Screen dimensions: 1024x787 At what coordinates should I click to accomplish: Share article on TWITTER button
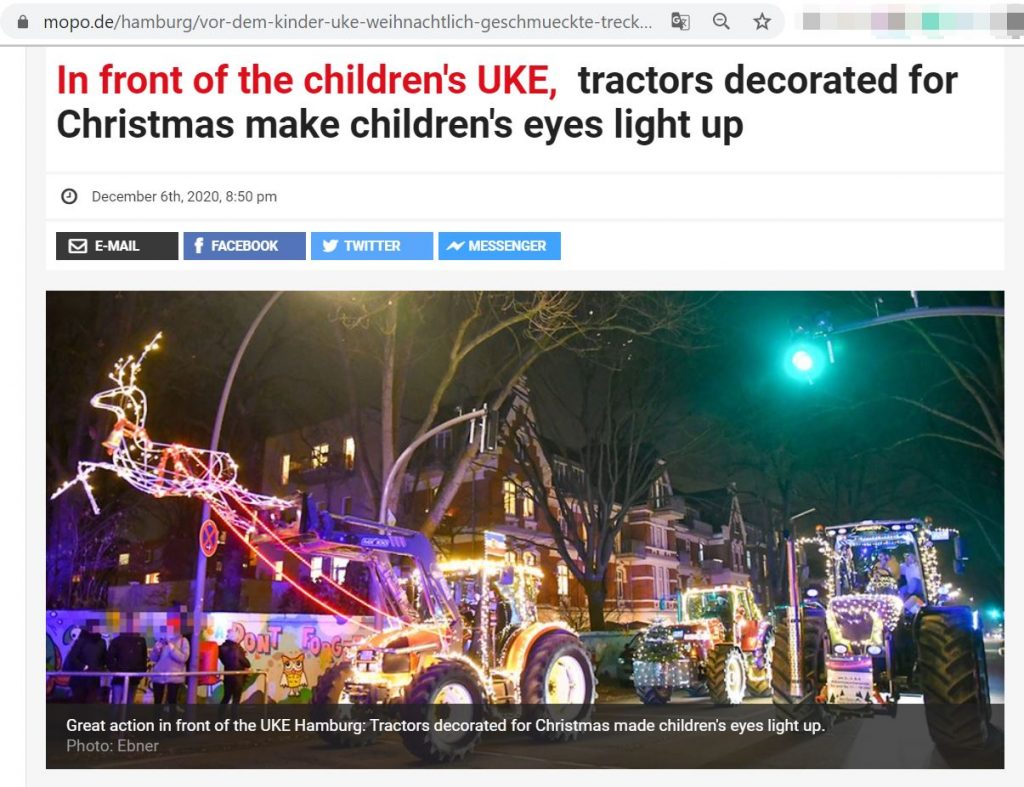(372, 246)
